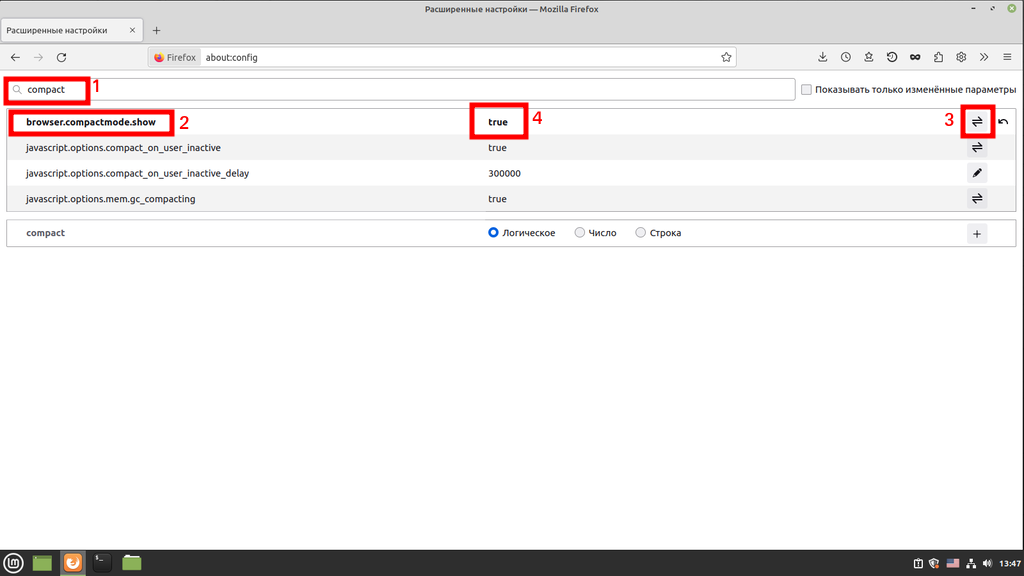This screenshot has height=576, width=1024.
Task: Add the new compact preference with plus
Action: click(977, 233)
